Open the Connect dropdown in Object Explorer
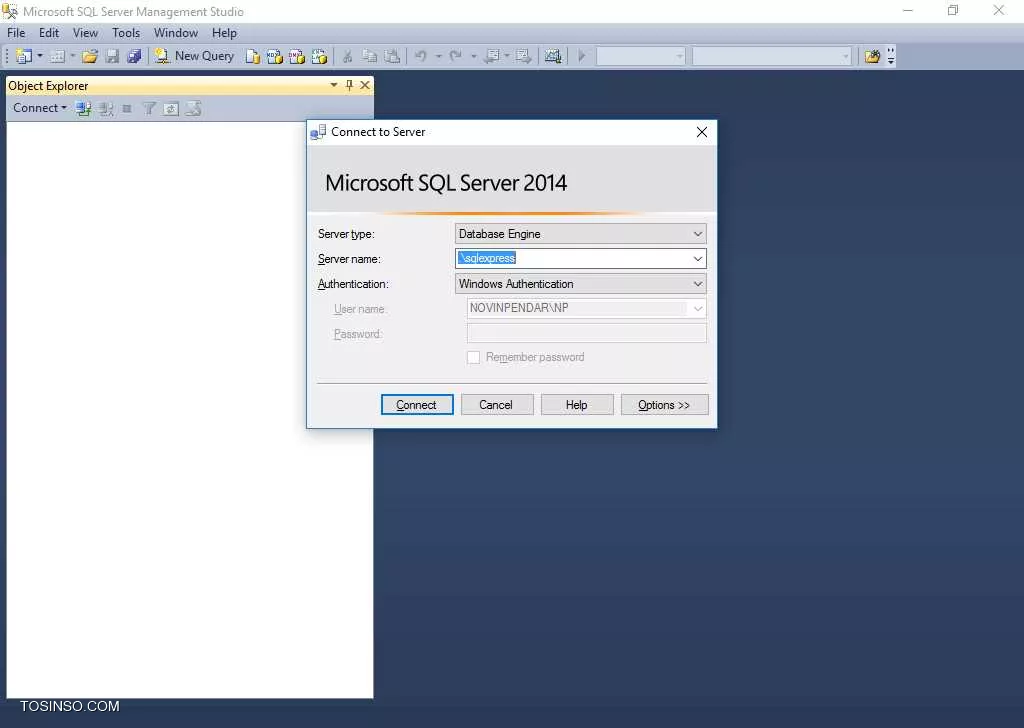Image resolution: width=1024 pixels, height=728 pixels. 40,108
